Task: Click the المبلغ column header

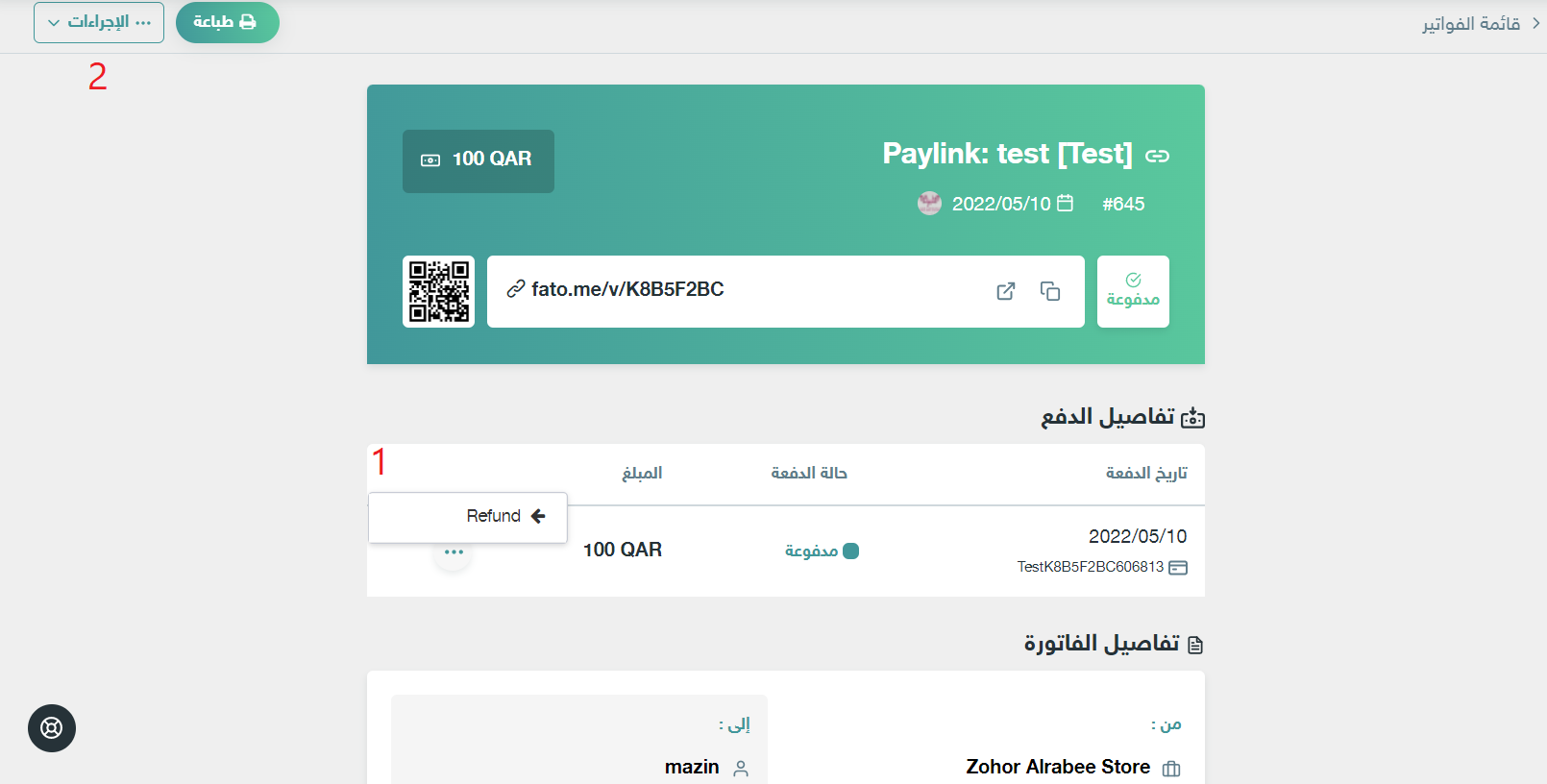Action: click(x=642, y=473)
